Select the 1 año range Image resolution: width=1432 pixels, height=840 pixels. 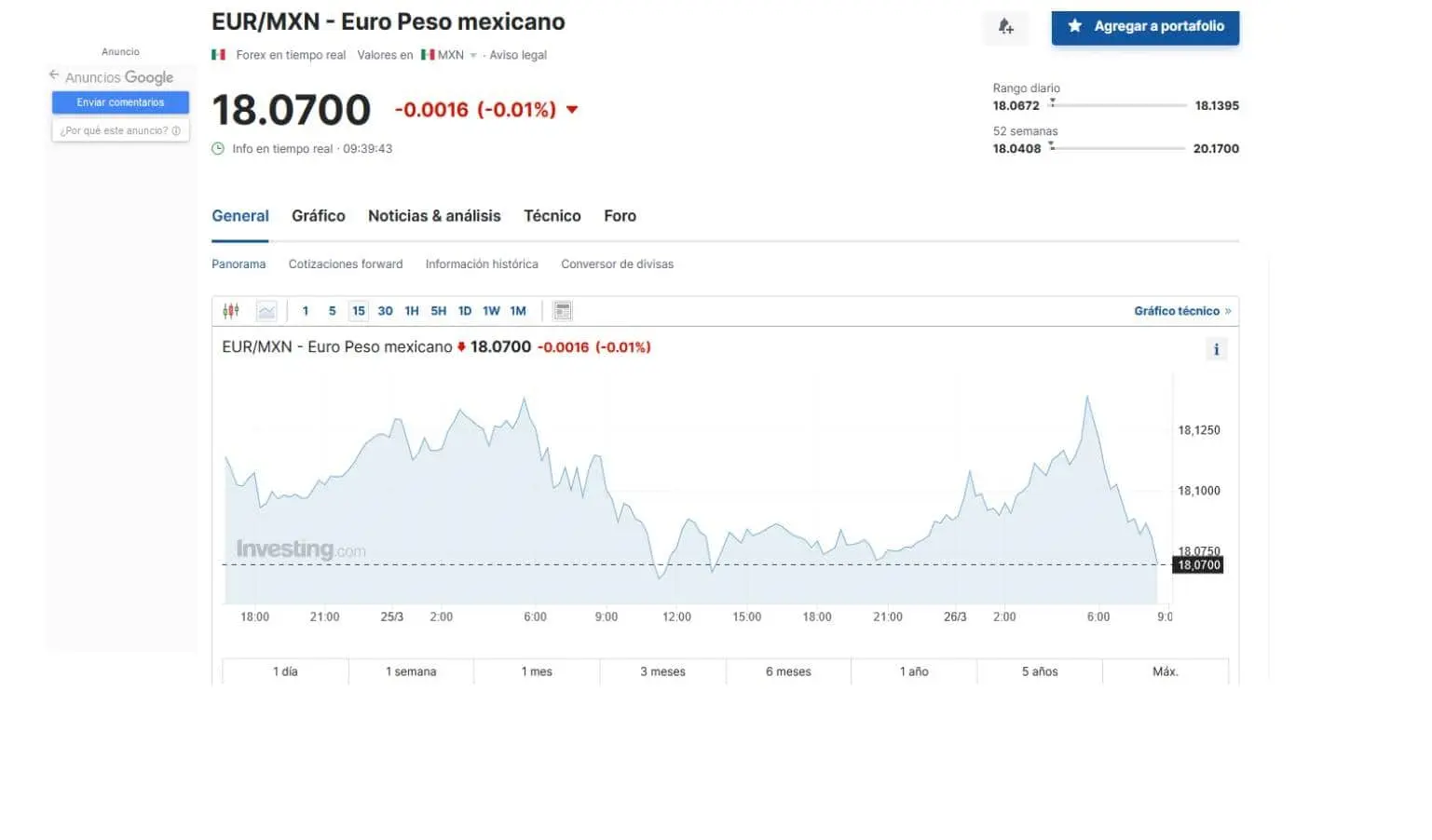tap(914, 671)
